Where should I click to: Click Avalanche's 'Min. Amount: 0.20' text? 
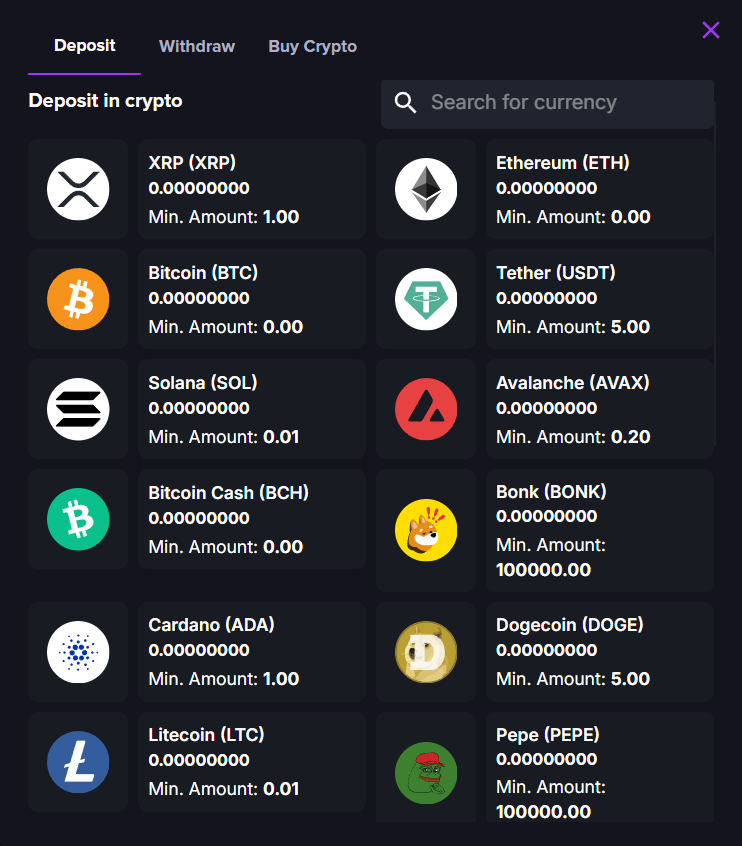(x=573, y=437)
